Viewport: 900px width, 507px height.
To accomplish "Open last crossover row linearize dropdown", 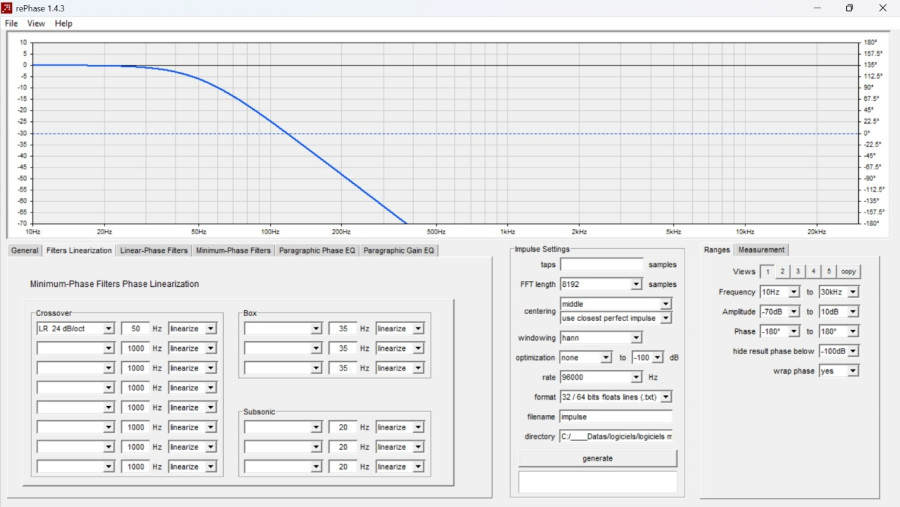I will (x=192, y=467).
